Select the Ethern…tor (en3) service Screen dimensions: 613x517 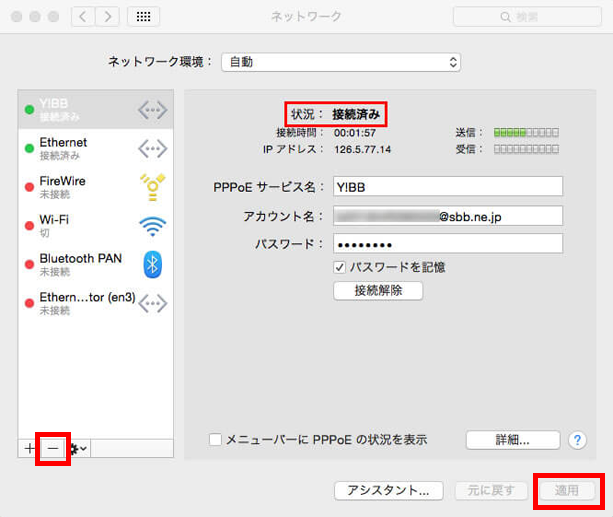pyautogui.click(x=96, y=303)
